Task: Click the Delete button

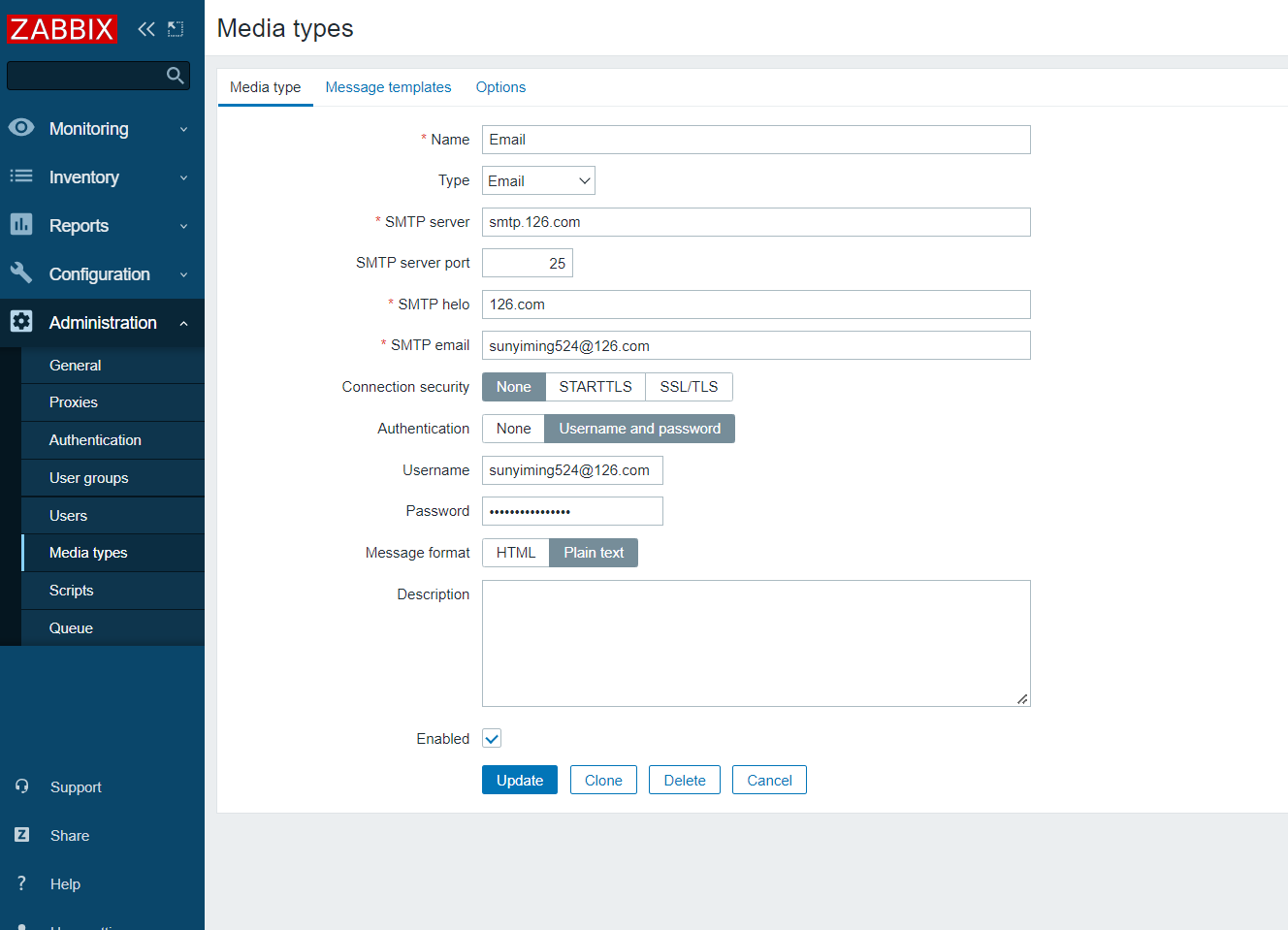Action: (x=685, y=781)
